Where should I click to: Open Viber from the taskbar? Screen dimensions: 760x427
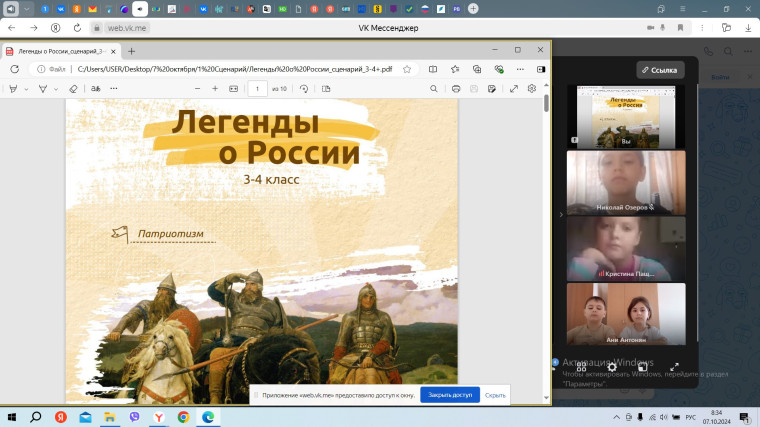point(134,417)
